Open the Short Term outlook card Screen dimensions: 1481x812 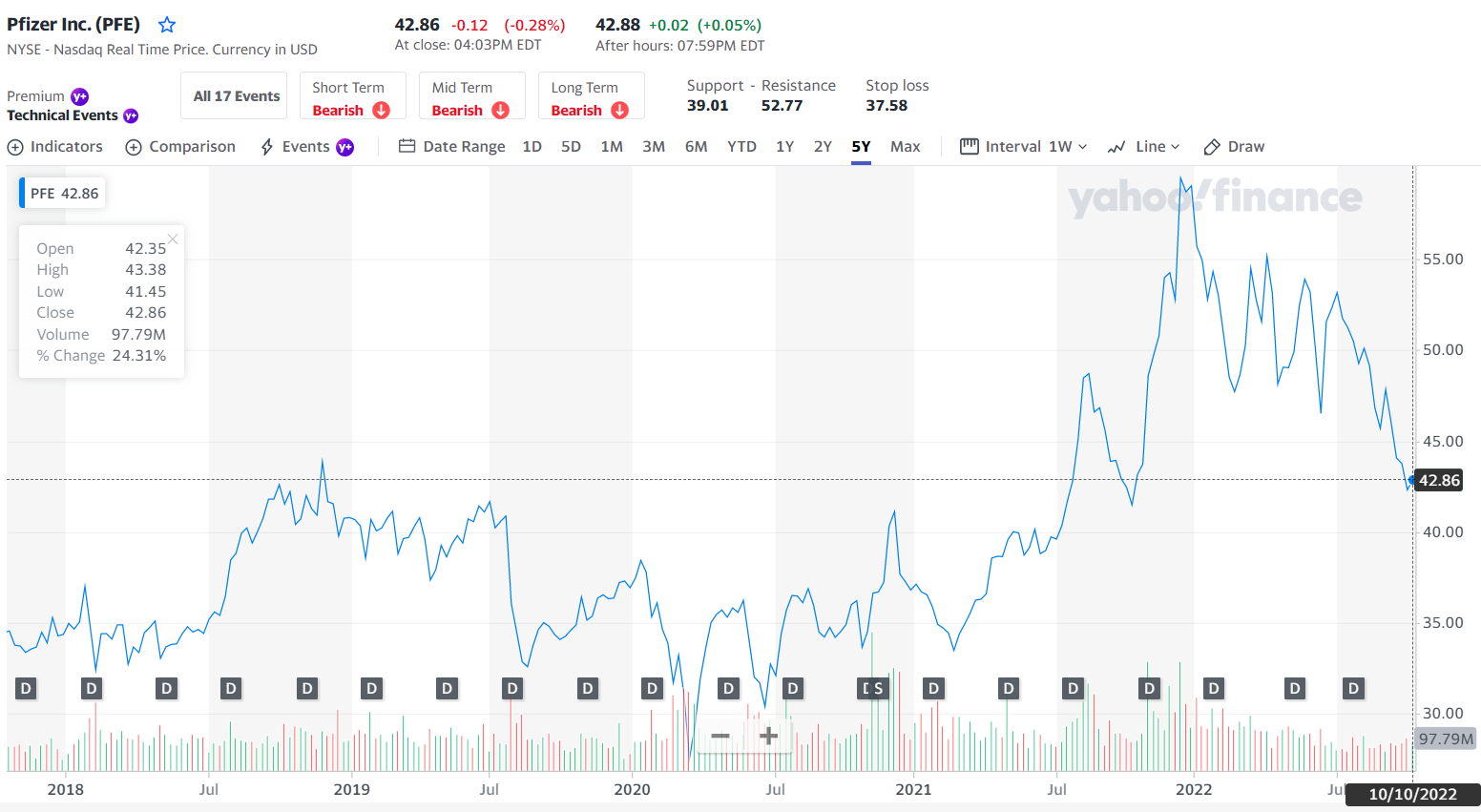pos(353,96)
